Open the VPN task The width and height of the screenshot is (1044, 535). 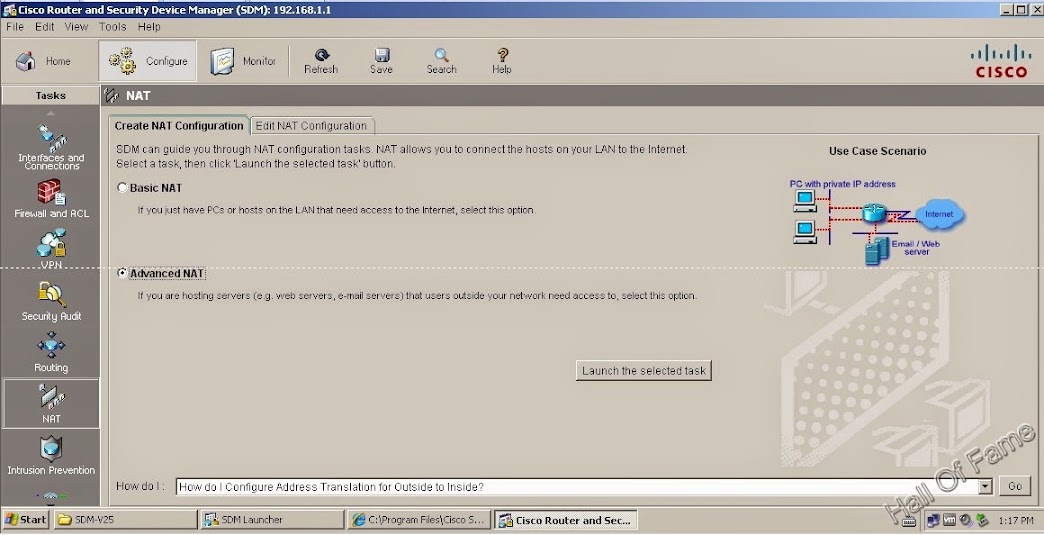pos(51,249)
